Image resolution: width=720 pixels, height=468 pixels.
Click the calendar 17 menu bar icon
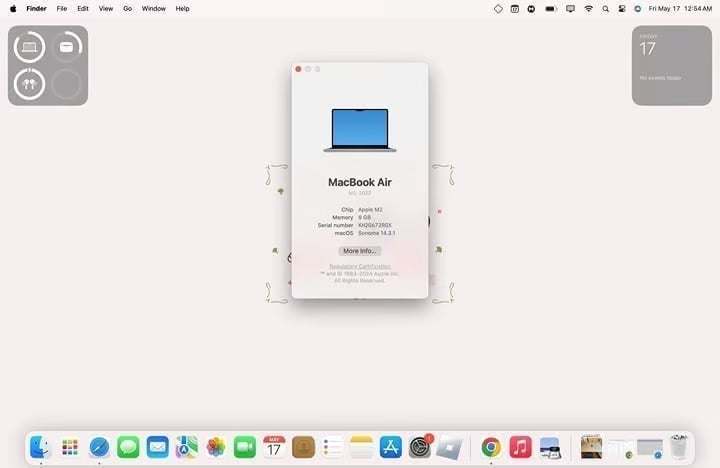coord(515,9)
